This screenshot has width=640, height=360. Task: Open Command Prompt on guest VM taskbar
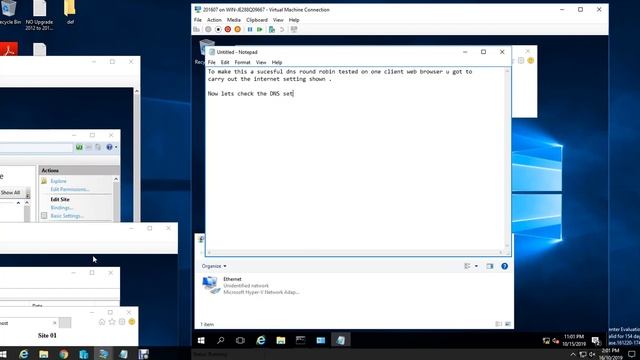(x=300, y=340)
